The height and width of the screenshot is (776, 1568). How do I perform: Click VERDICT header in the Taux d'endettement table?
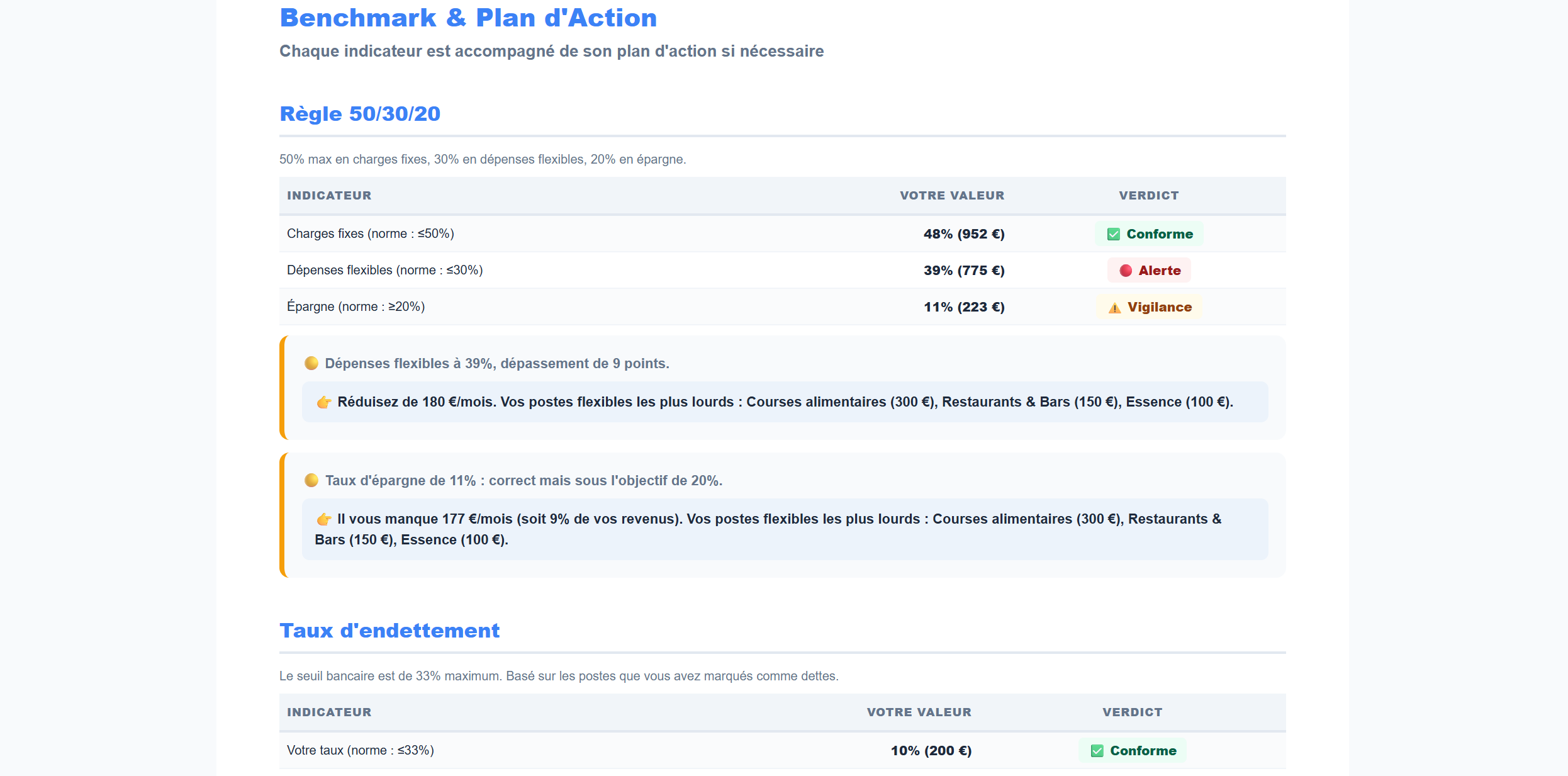1133,712
